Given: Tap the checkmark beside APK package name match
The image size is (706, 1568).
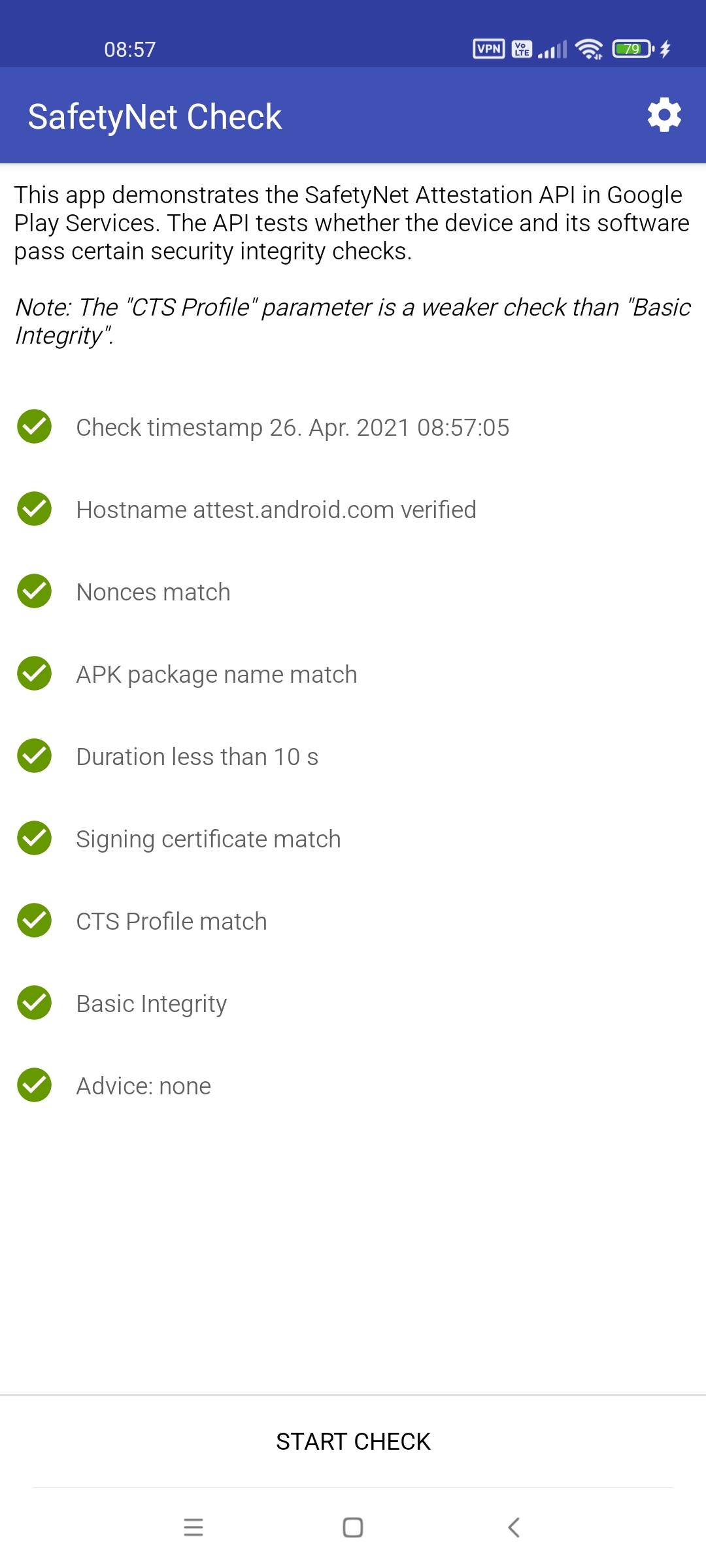Looking at the screenshot, I should coord(35,674).
